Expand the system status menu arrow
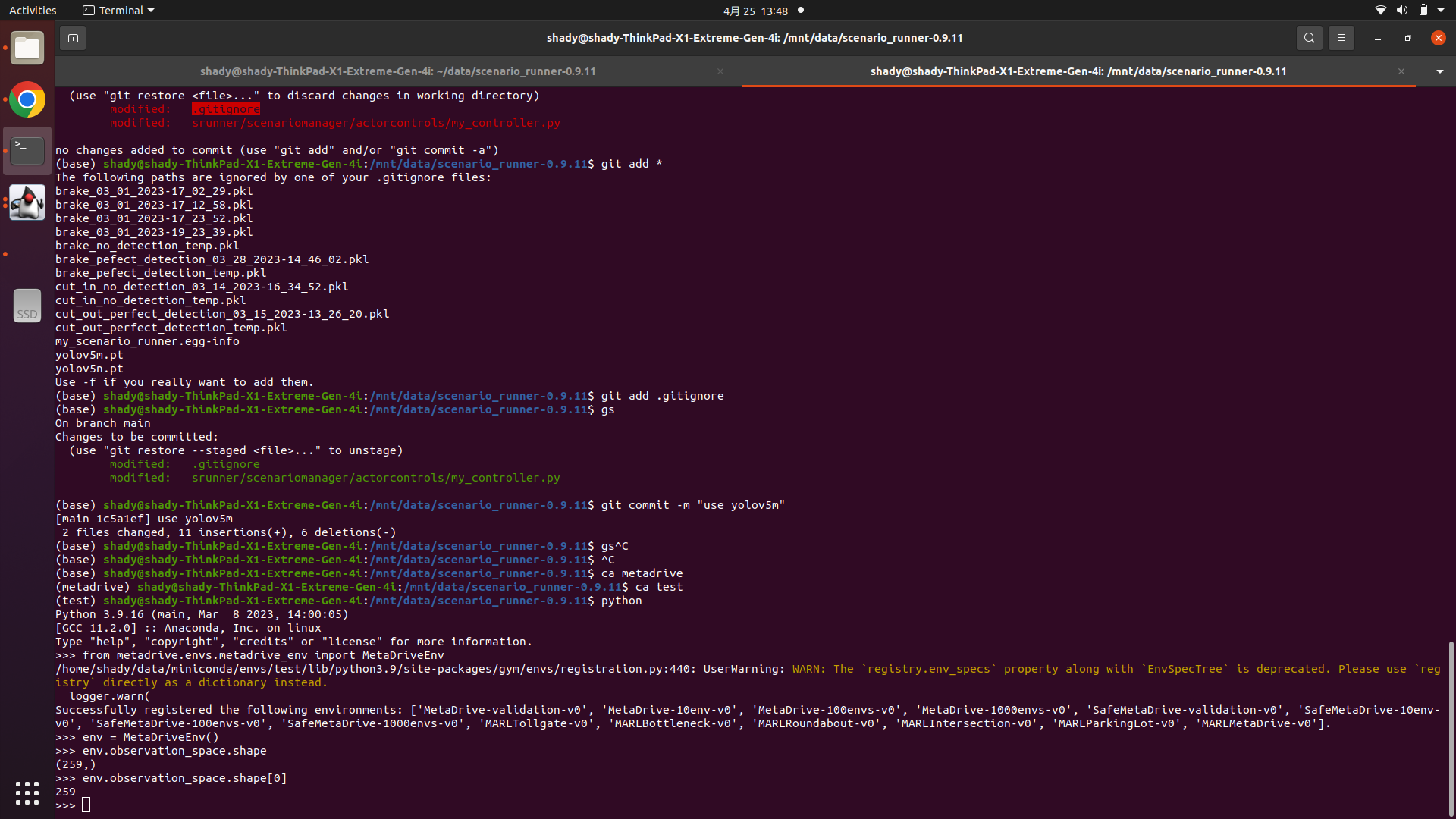Image resolution: width=1456 pixels, height=819 pixels. coord(1442,10)
